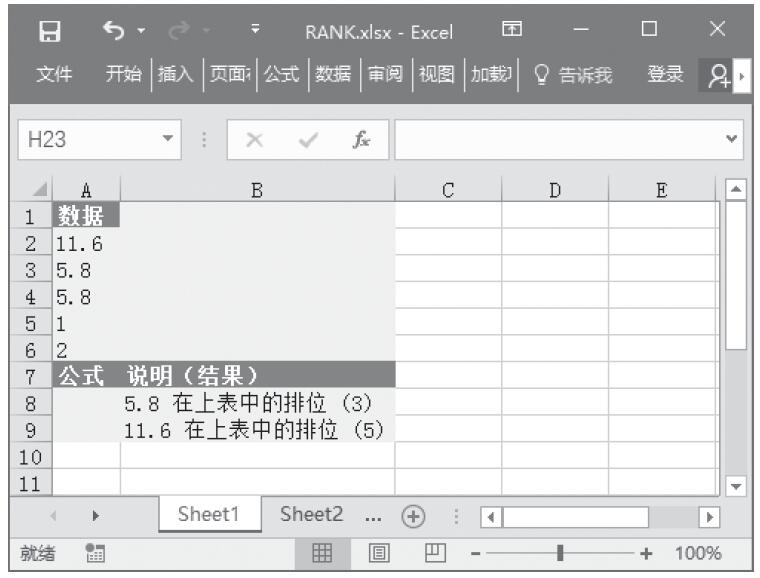760x578 pixels.
Task: Select cell A2 containing 11.6
Action: coord(85,242)
